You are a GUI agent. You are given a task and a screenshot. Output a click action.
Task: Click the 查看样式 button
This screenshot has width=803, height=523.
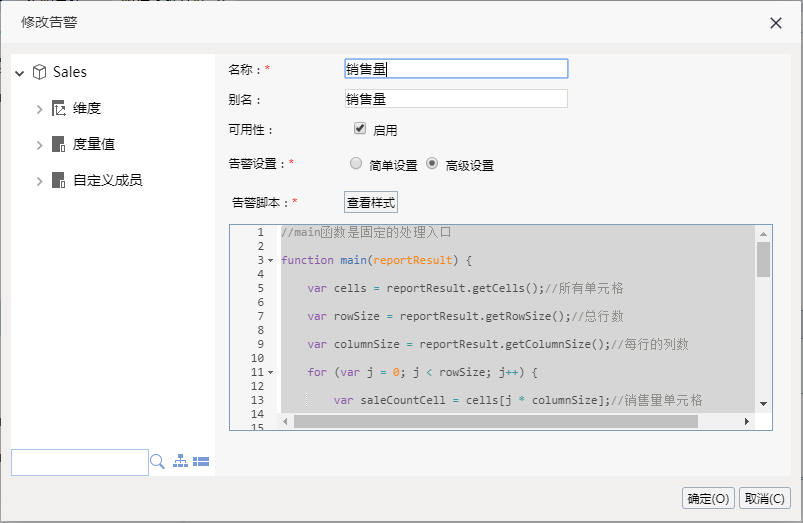(371, 202)
